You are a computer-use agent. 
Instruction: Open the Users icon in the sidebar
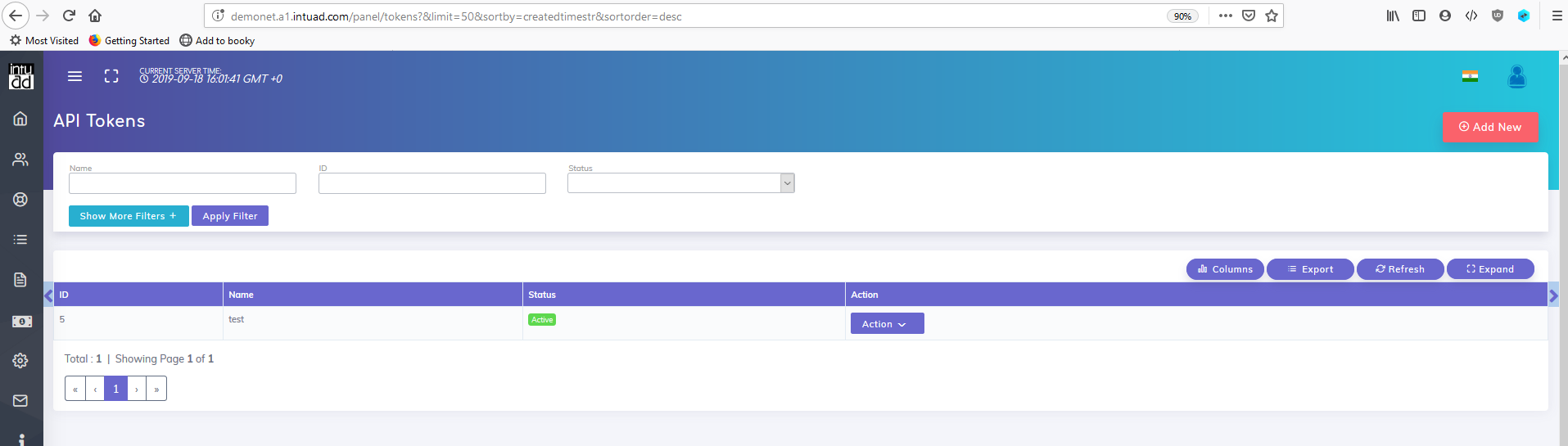click(20, 160)
